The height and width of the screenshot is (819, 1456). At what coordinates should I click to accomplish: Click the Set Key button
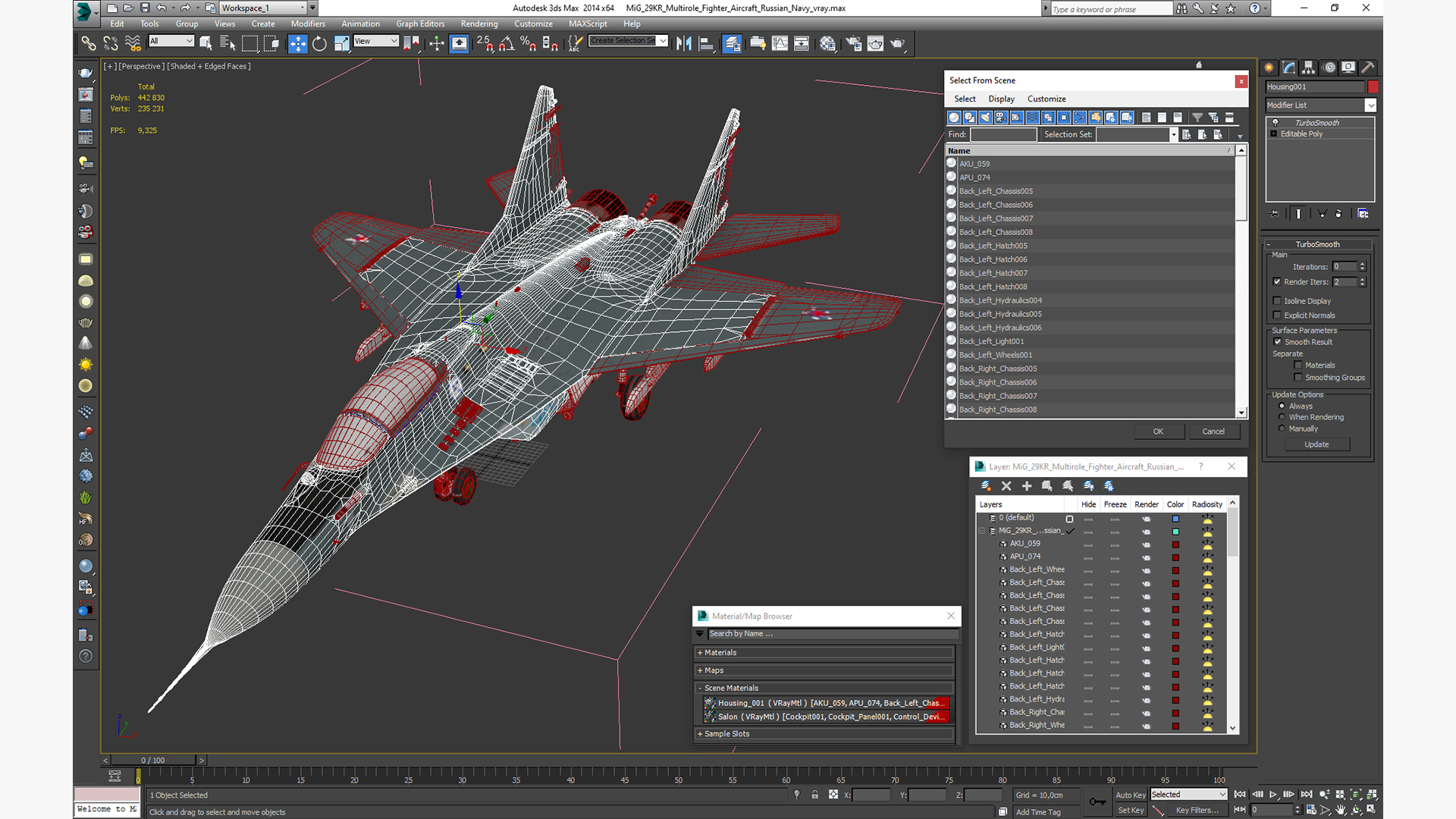(1130, 811)
